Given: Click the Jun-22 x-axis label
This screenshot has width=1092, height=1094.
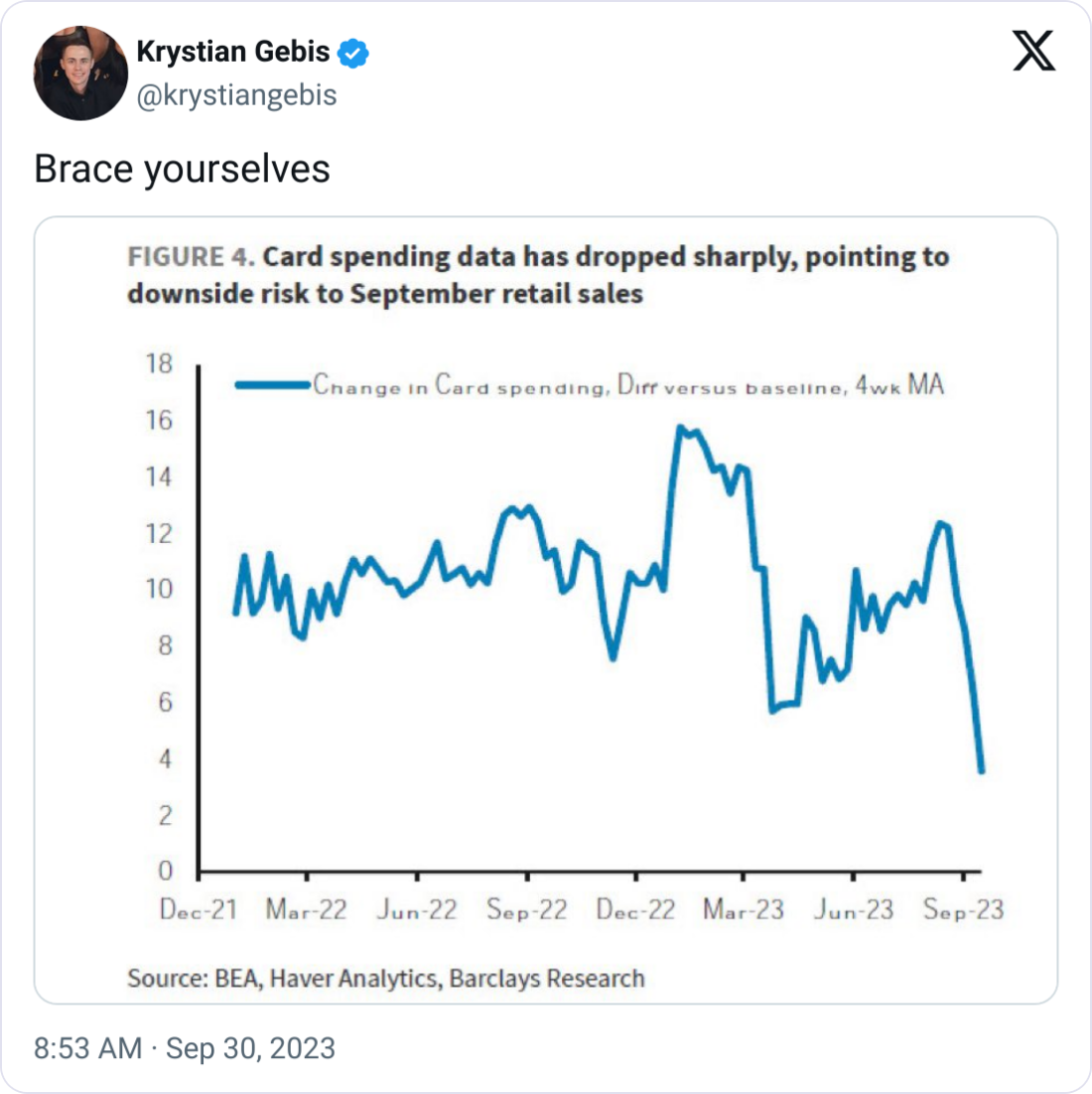Looking at the screenshot, I should pos(417,909).
